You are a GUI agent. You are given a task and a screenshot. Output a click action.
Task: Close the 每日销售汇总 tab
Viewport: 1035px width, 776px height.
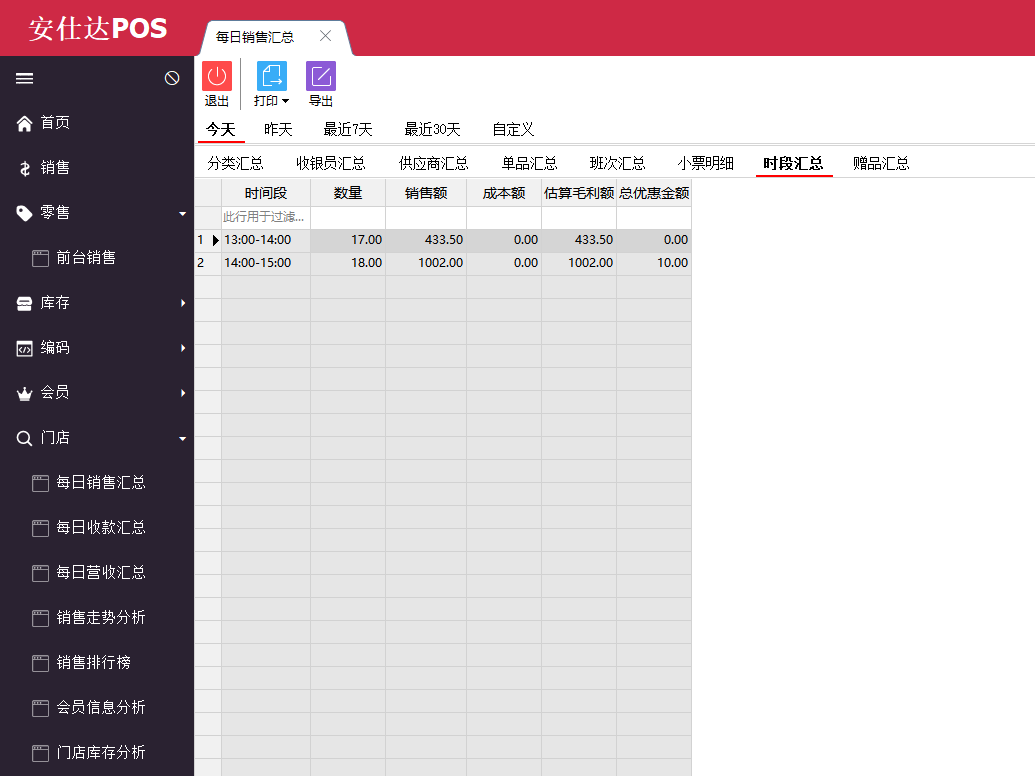click(325, 36)
